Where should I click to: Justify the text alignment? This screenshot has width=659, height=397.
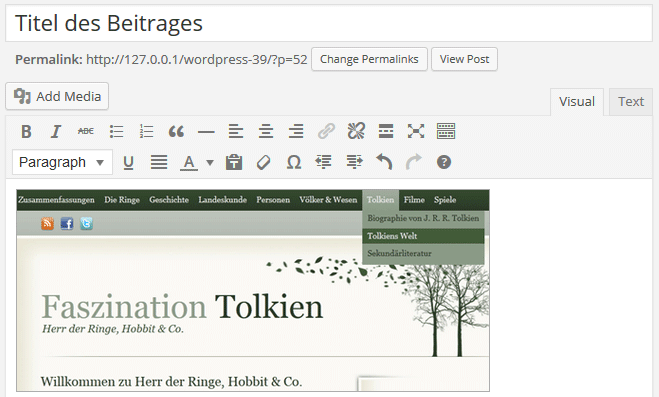tap(159, 162)
